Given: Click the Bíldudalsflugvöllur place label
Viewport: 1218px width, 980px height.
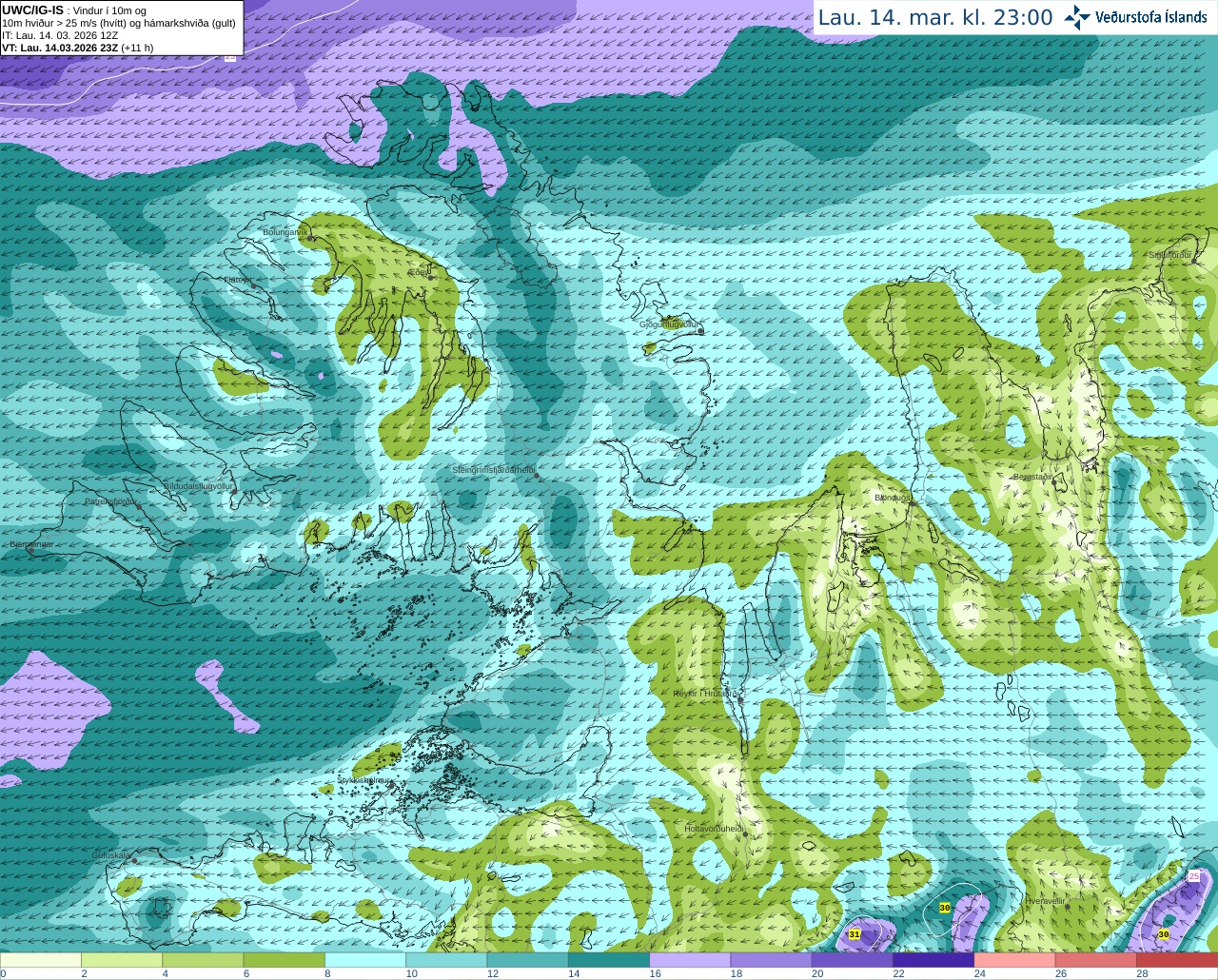Looking at the screenshot, I should click(198, 485).
